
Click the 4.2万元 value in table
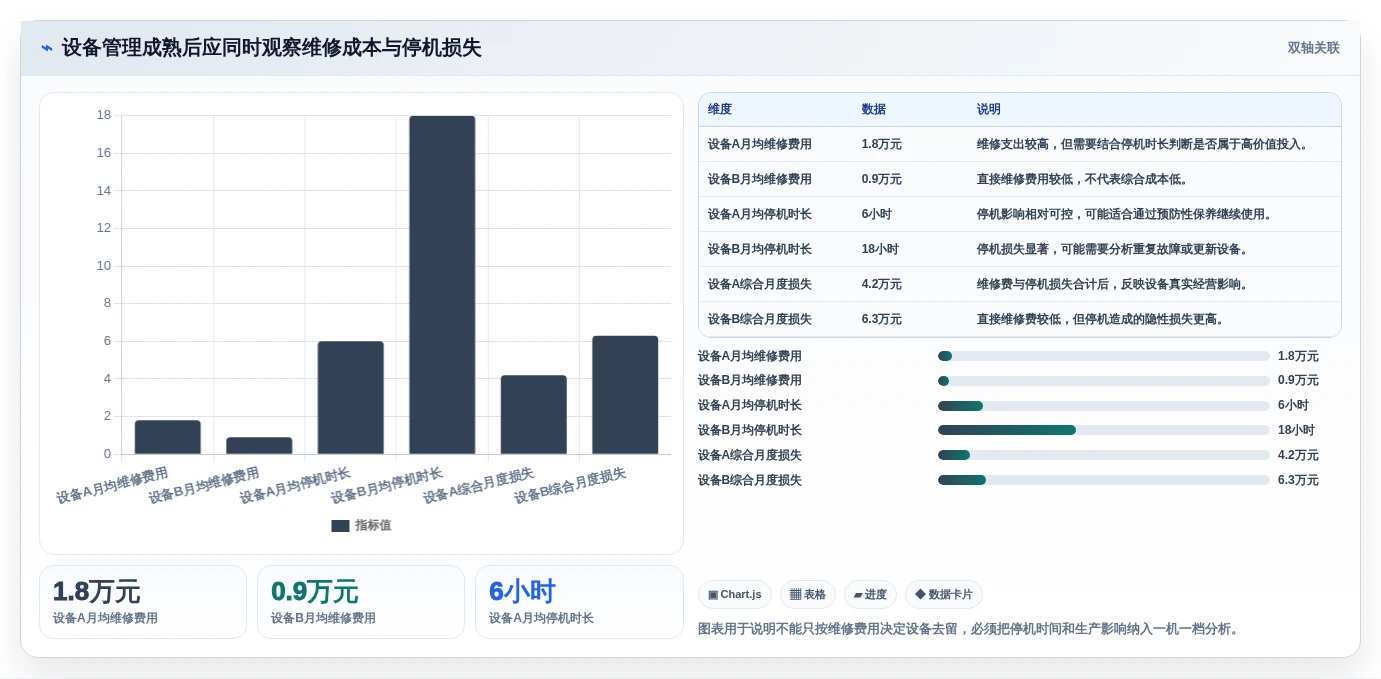coord(882,285)
